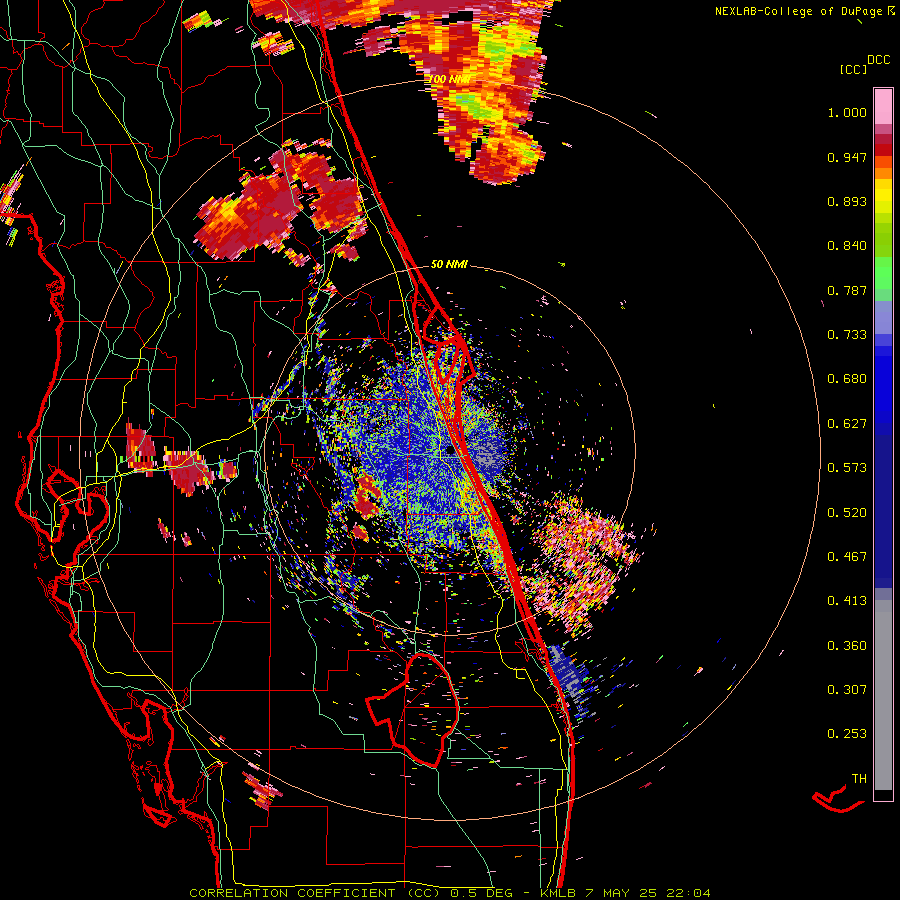Click the 0.253 color scale value

(x=847, y=734)
